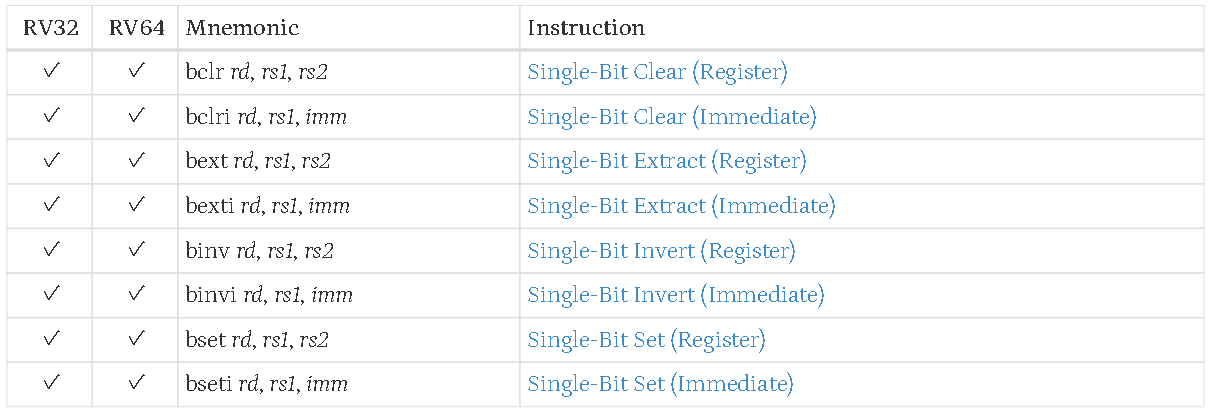Follow the Single-Bit Invert (Immediate) link
The image size is (1212, 415).
[675, 295]
